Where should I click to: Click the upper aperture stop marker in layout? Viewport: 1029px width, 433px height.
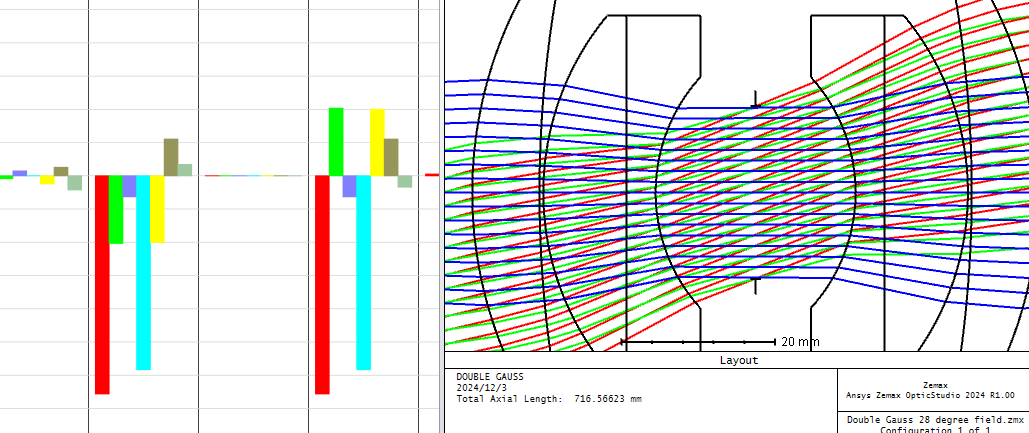pos(755,98)
